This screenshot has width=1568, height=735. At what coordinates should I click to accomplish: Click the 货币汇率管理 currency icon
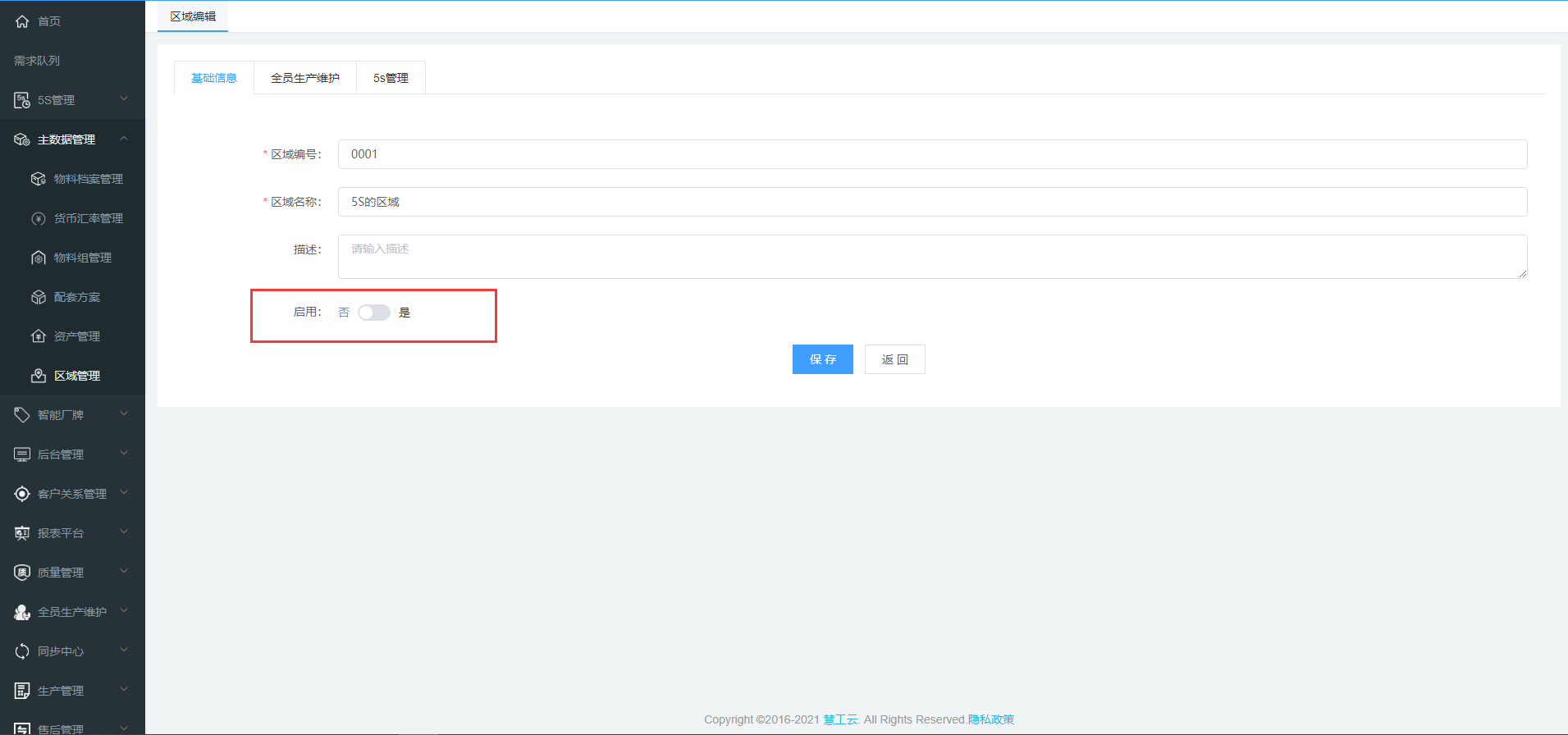[x=38, y=218]
